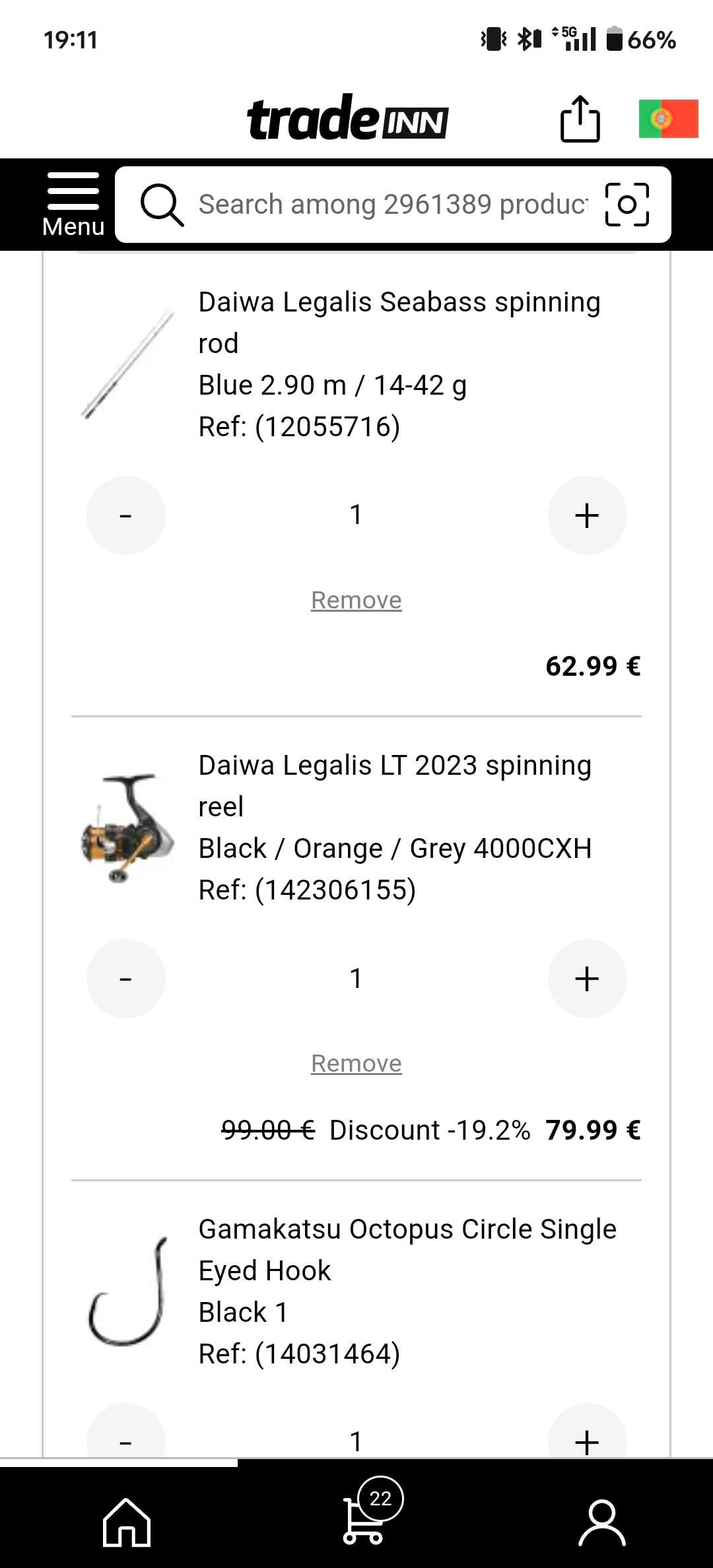Decrease Daiwa Legalis LT reel quantity
The width and height of the screenshot is (713, 1568).
point(125,979)
